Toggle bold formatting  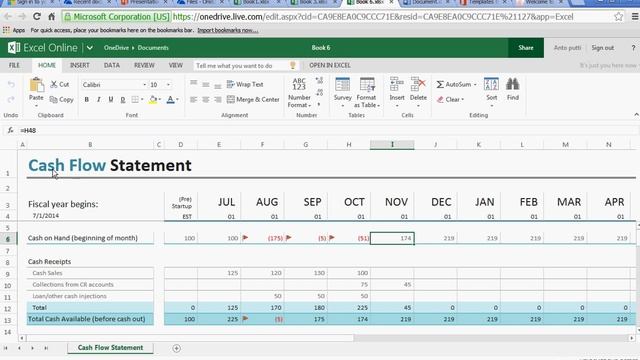point(87,99)
